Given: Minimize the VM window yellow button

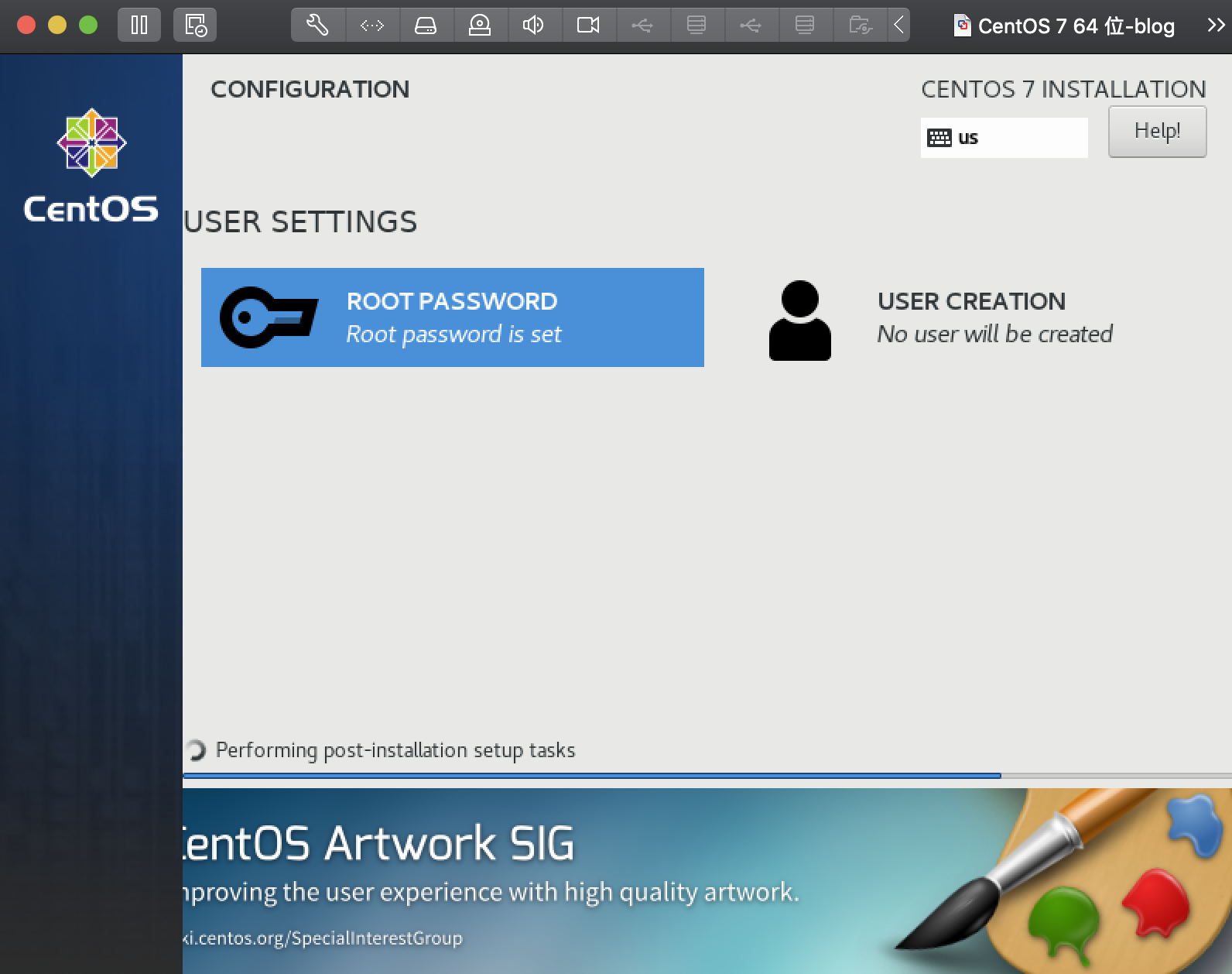Looking at the screenshot, I should pos(57,26).
